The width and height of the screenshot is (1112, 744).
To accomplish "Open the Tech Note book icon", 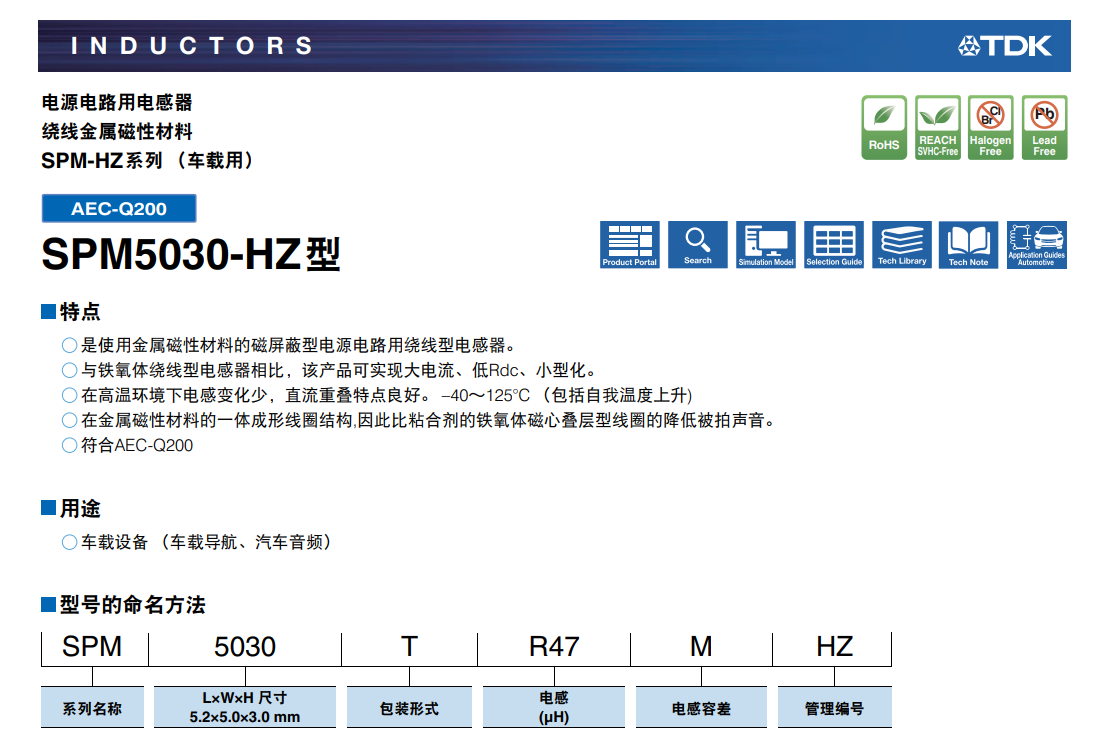I will click(968, 245).
